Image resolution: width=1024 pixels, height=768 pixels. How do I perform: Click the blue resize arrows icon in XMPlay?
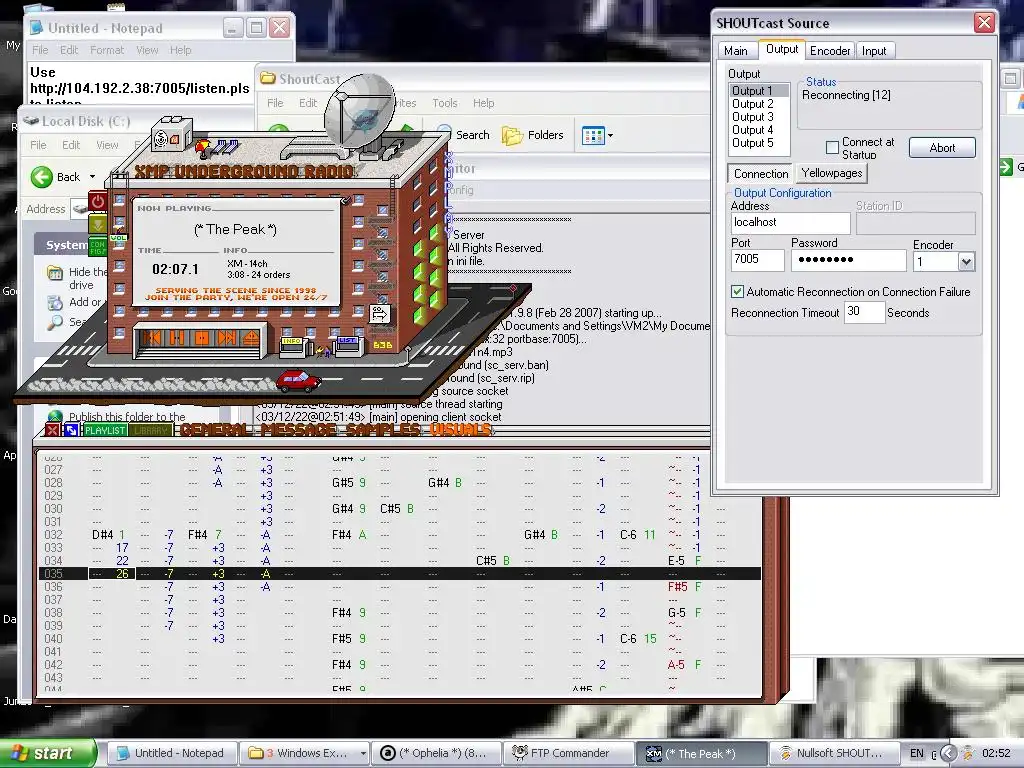coord(71,430)
